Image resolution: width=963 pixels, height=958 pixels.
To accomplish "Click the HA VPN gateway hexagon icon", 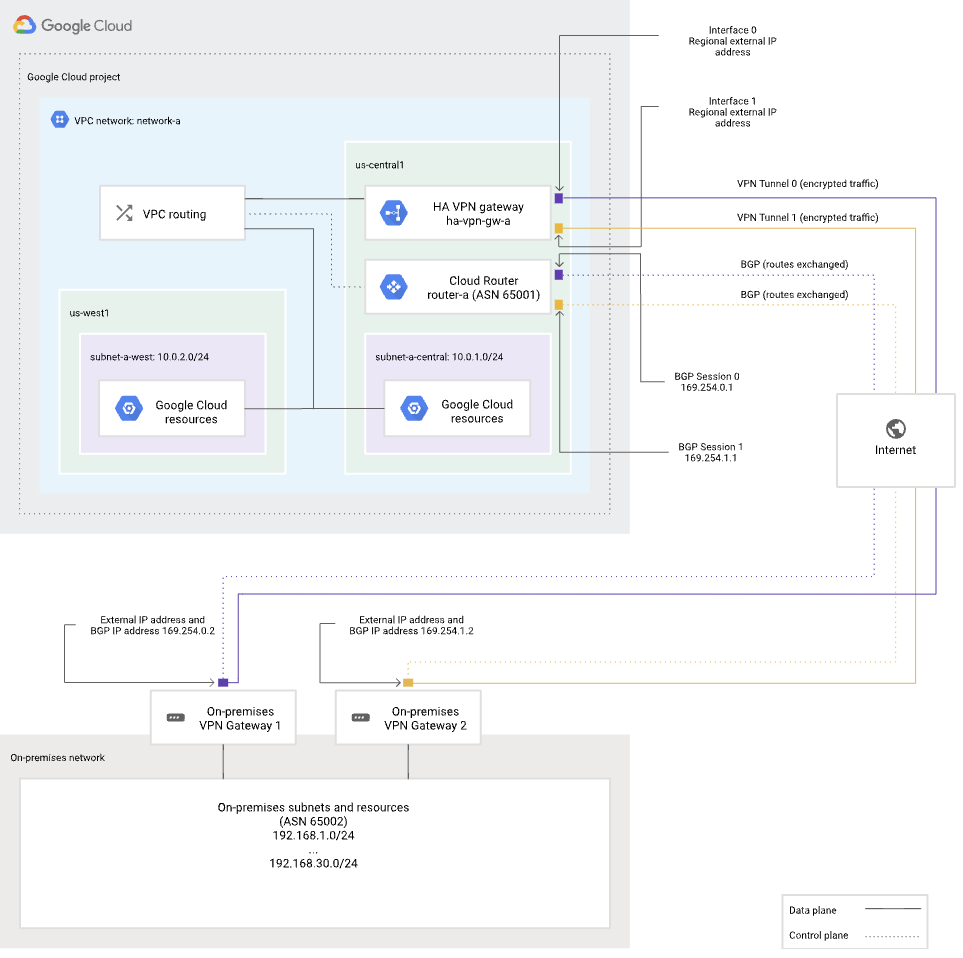I will [394, 213].
